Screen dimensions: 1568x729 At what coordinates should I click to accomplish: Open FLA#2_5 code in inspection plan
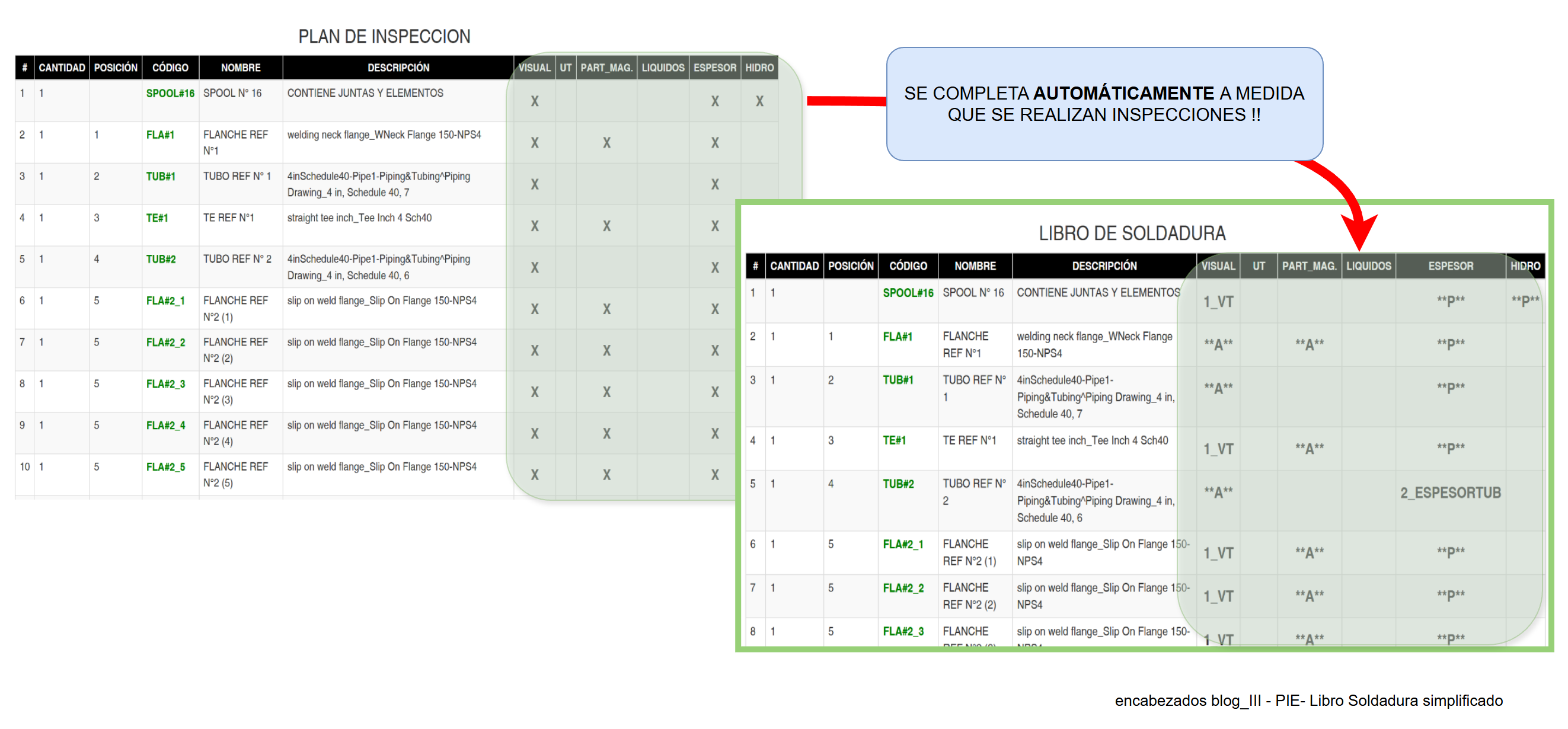165,466
